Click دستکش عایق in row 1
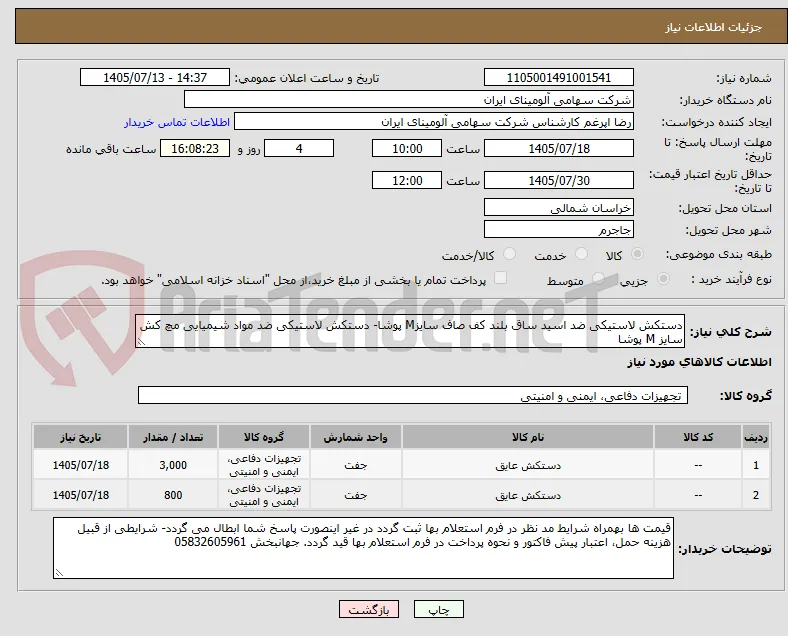Screen dimensions: 788x636 (528, 466)
